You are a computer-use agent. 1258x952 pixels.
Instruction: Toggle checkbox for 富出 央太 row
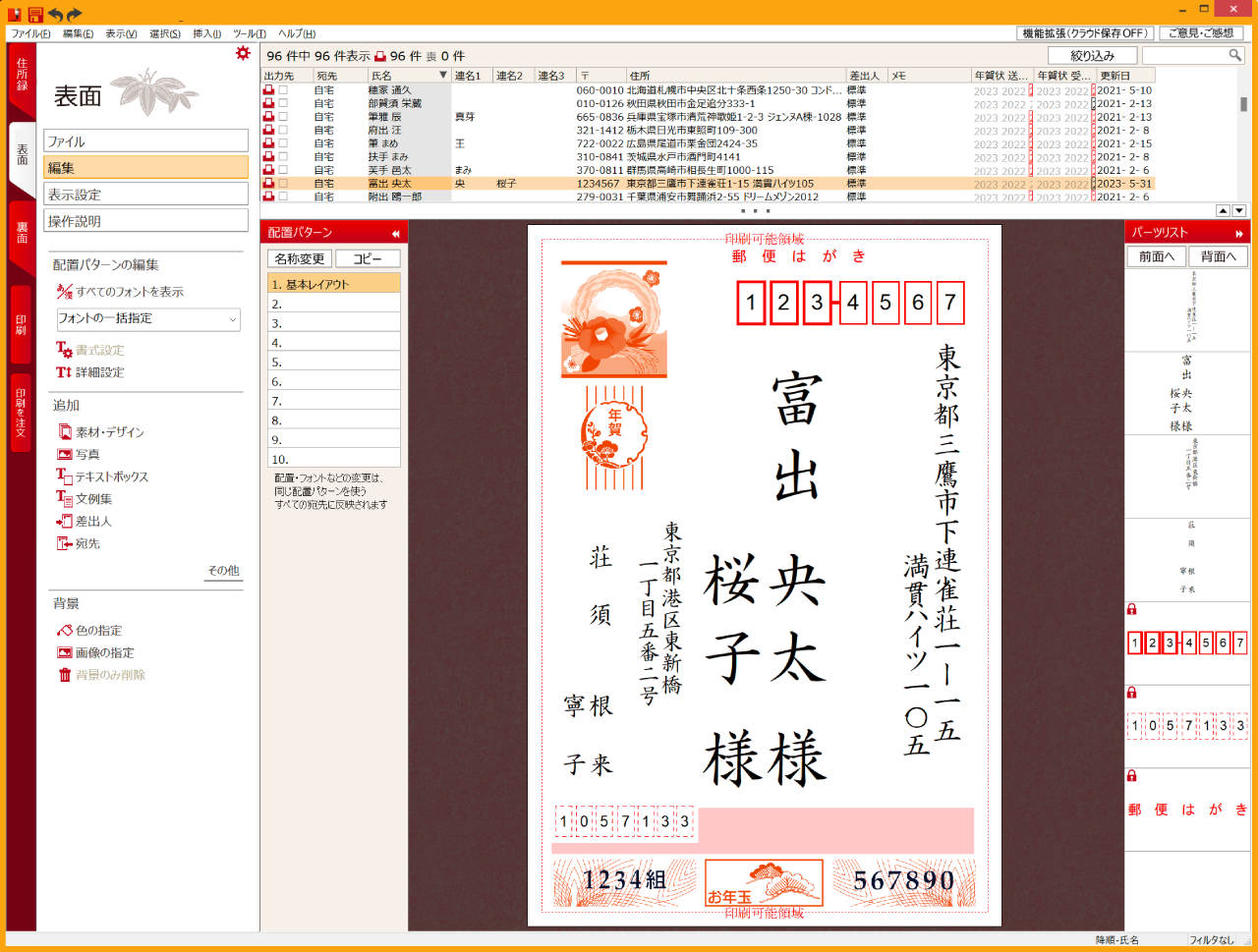[x=283, y=184]
